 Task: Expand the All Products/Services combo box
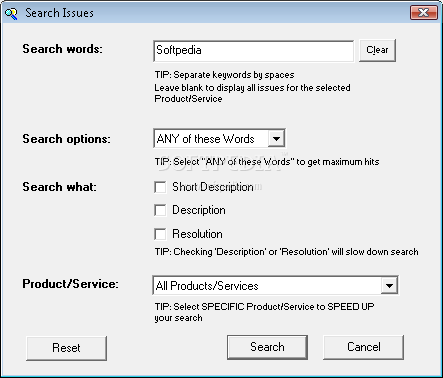pos(389,286)
